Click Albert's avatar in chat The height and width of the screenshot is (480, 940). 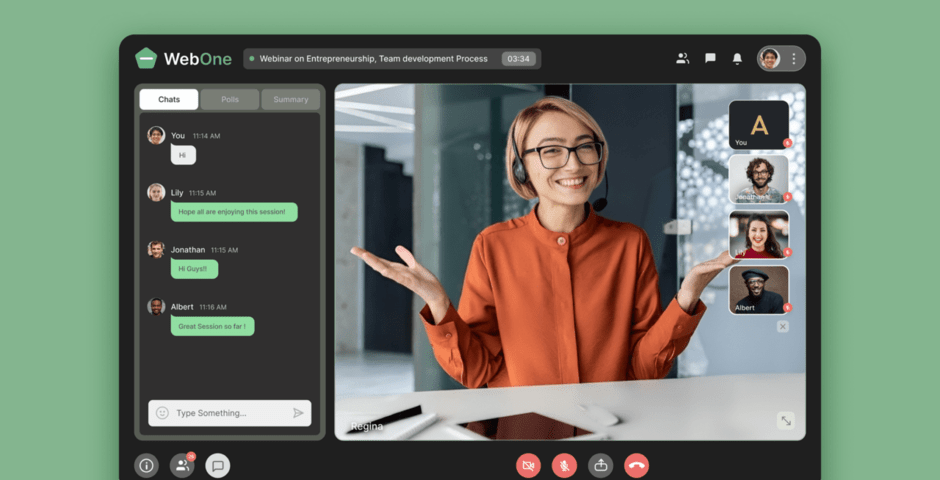coord(156,306)
